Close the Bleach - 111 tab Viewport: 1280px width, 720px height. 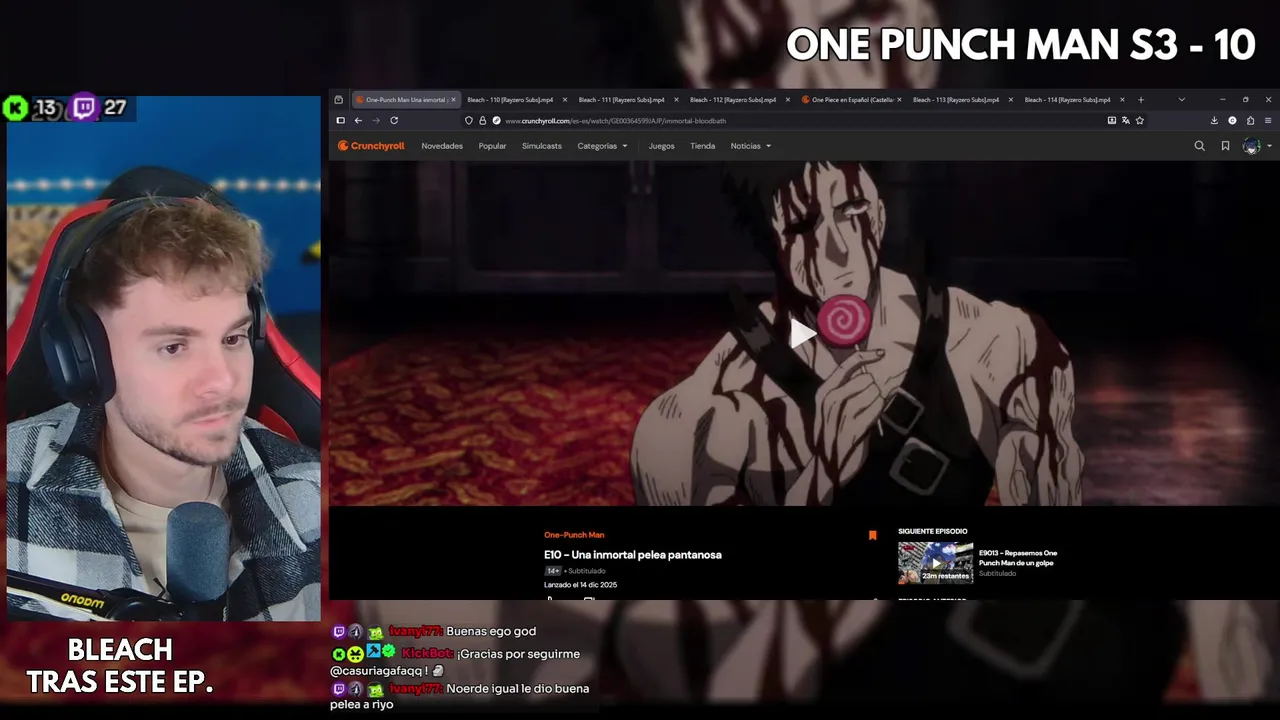[x=676, y=100]
